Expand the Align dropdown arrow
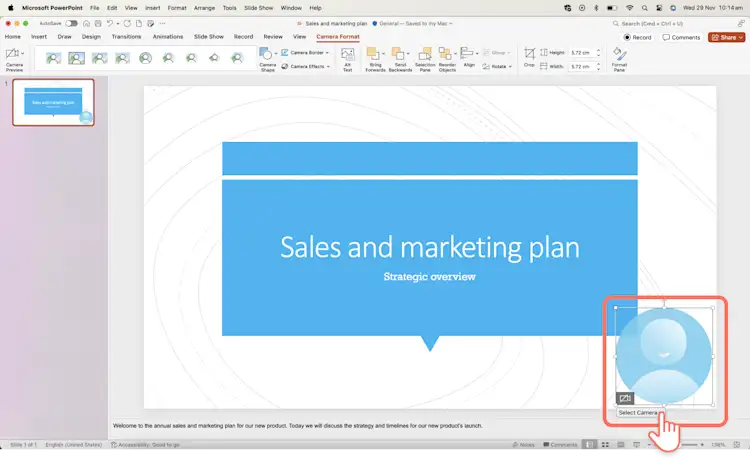This screenshot has width=750, height=460. click(x=477, y=53)
